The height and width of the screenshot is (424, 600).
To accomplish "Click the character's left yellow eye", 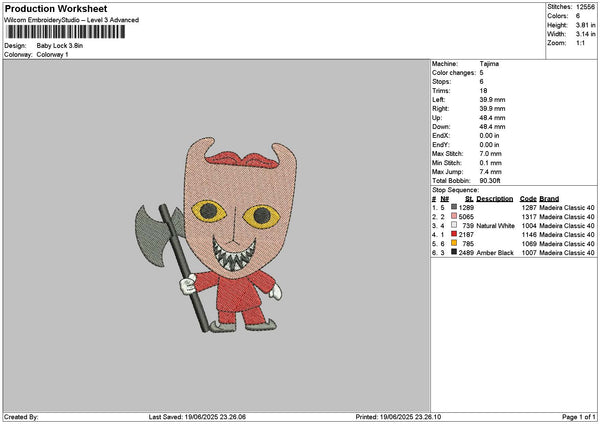I will tap(207, 211).
